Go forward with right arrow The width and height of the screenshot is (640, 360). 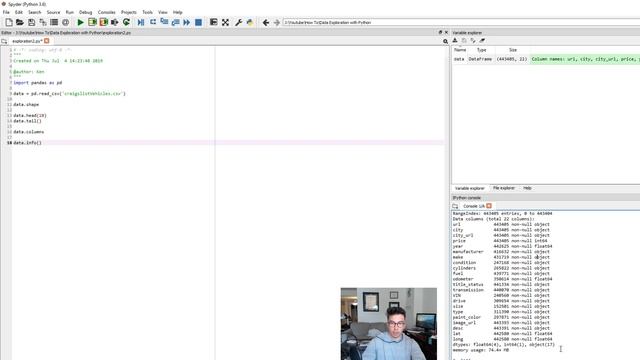click(277, 22)
